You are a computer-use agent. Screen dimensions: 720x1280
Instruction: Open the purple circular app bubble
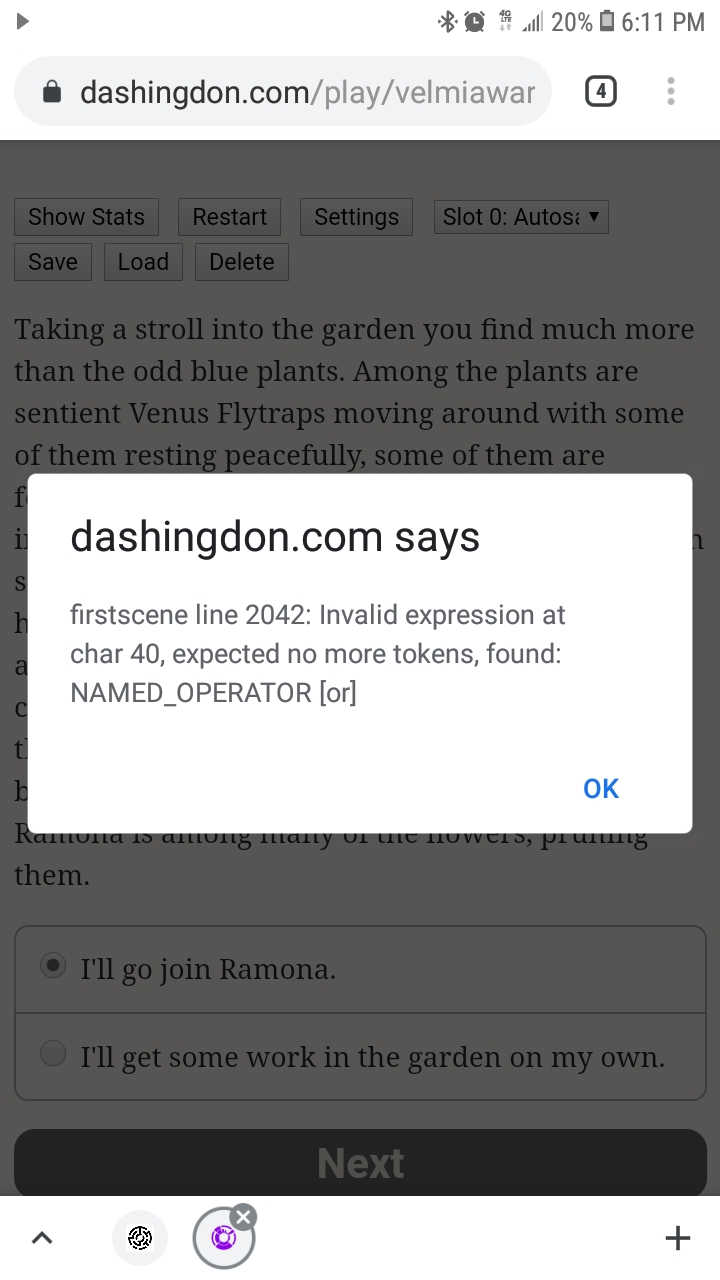tap(223, 1238)
